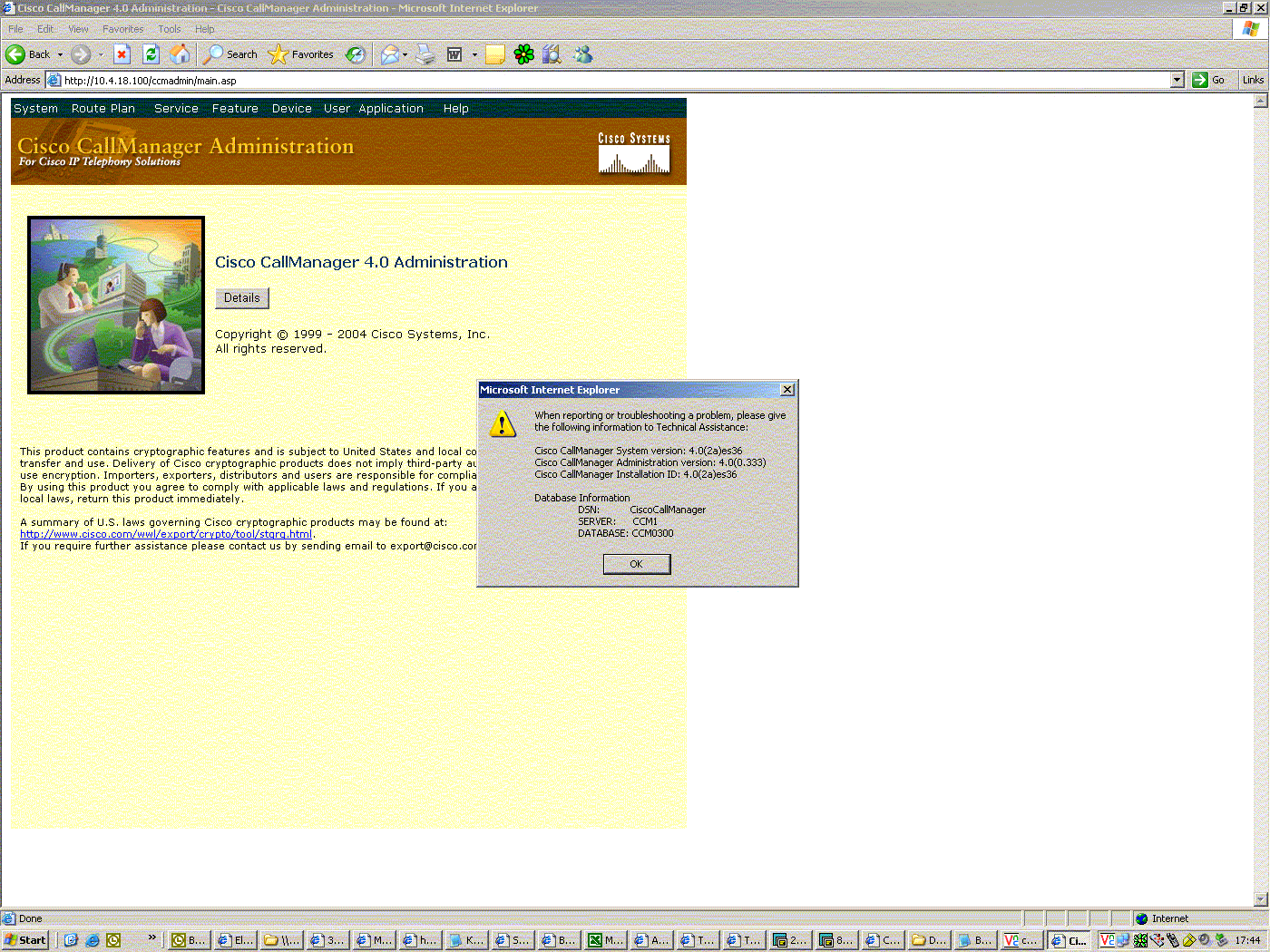Screen dimensions: 1270x952
Task: Open the History toolbar icon
Action: pyautogui.click(x=356, y=54)
